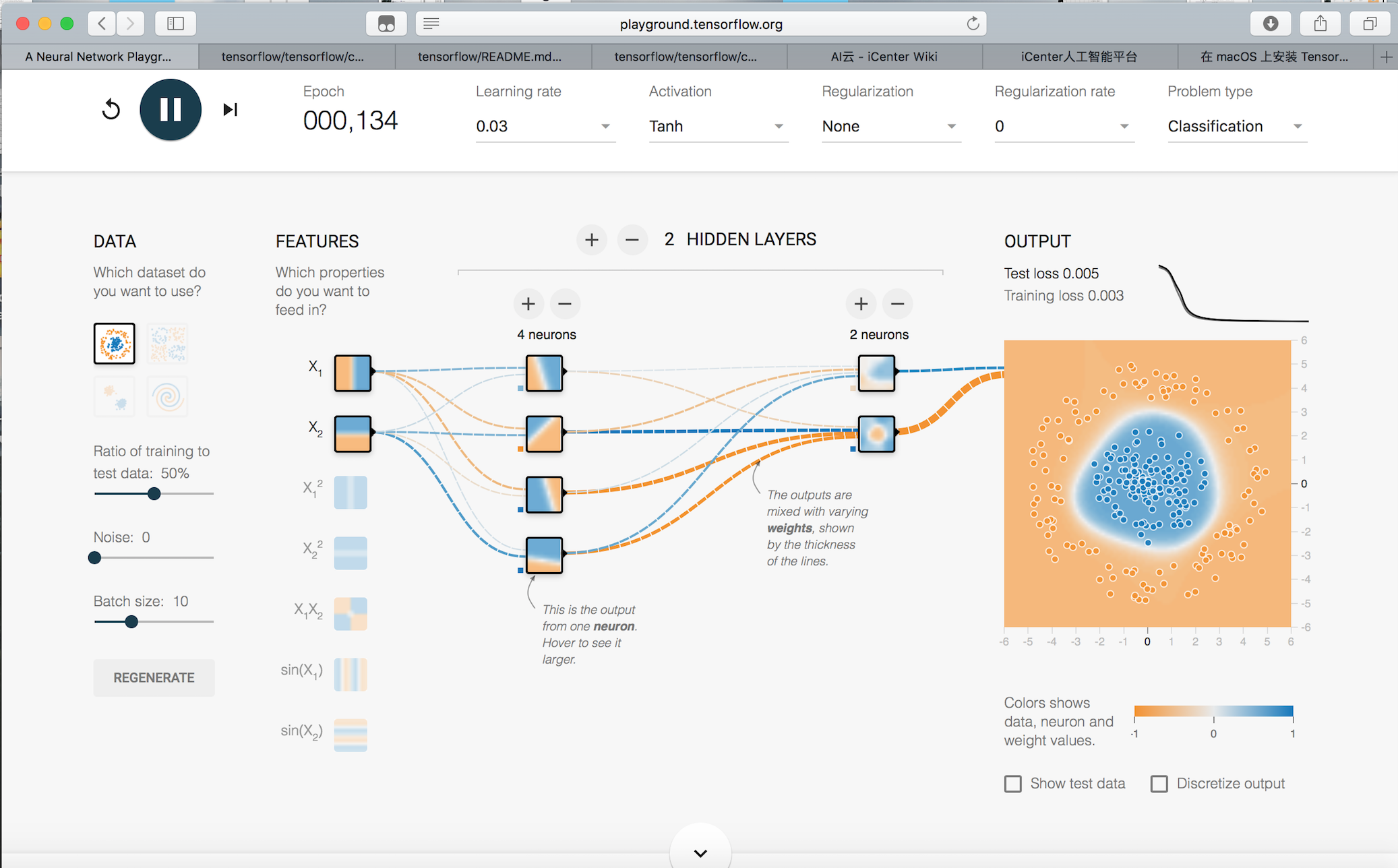This screenshot has height=868, width=1398.
Task: Remove a neuron from the 2-neuron layer
Action: (897, 304)
